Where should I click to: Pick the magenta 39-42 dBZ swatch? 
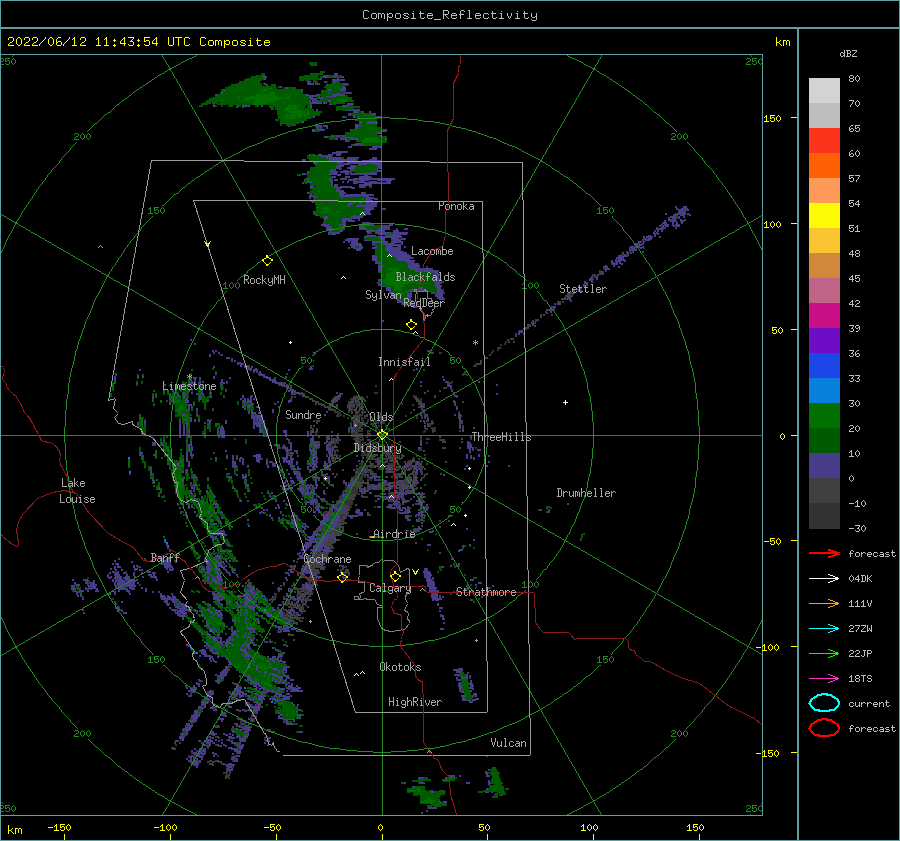(x=824, y=316)
